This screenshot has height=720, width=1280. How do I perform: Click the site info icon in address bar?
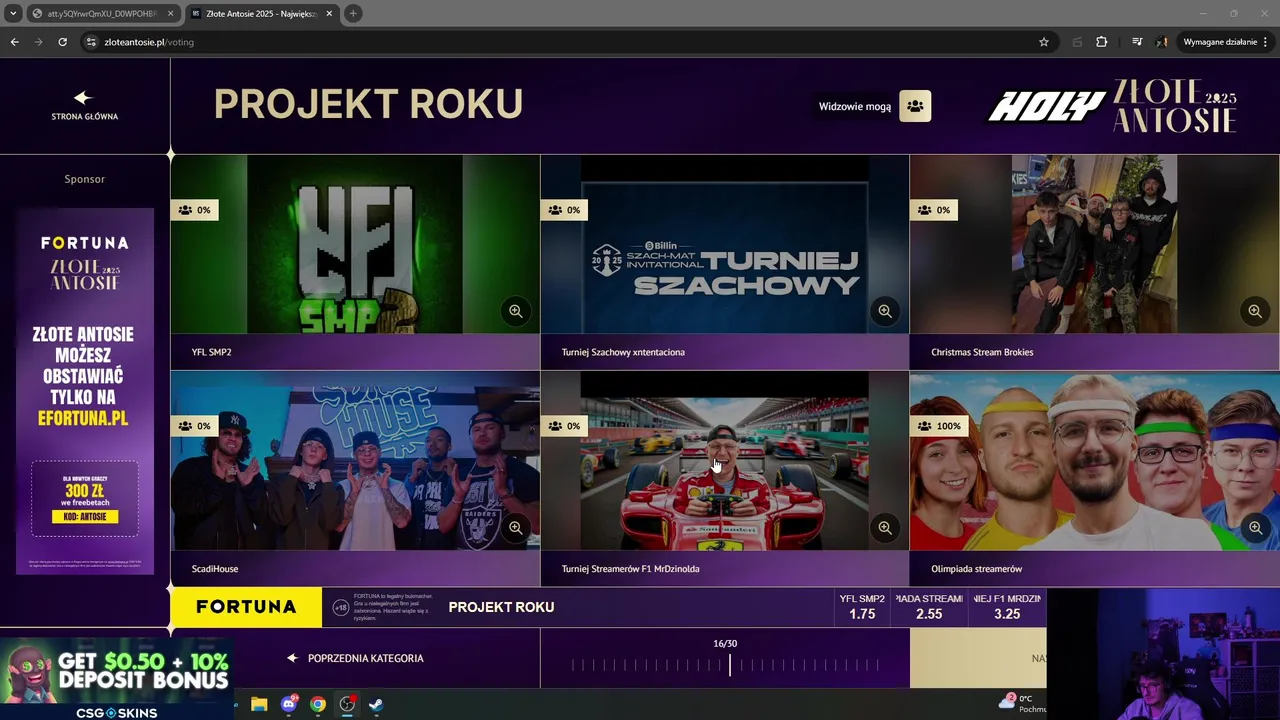91,42
